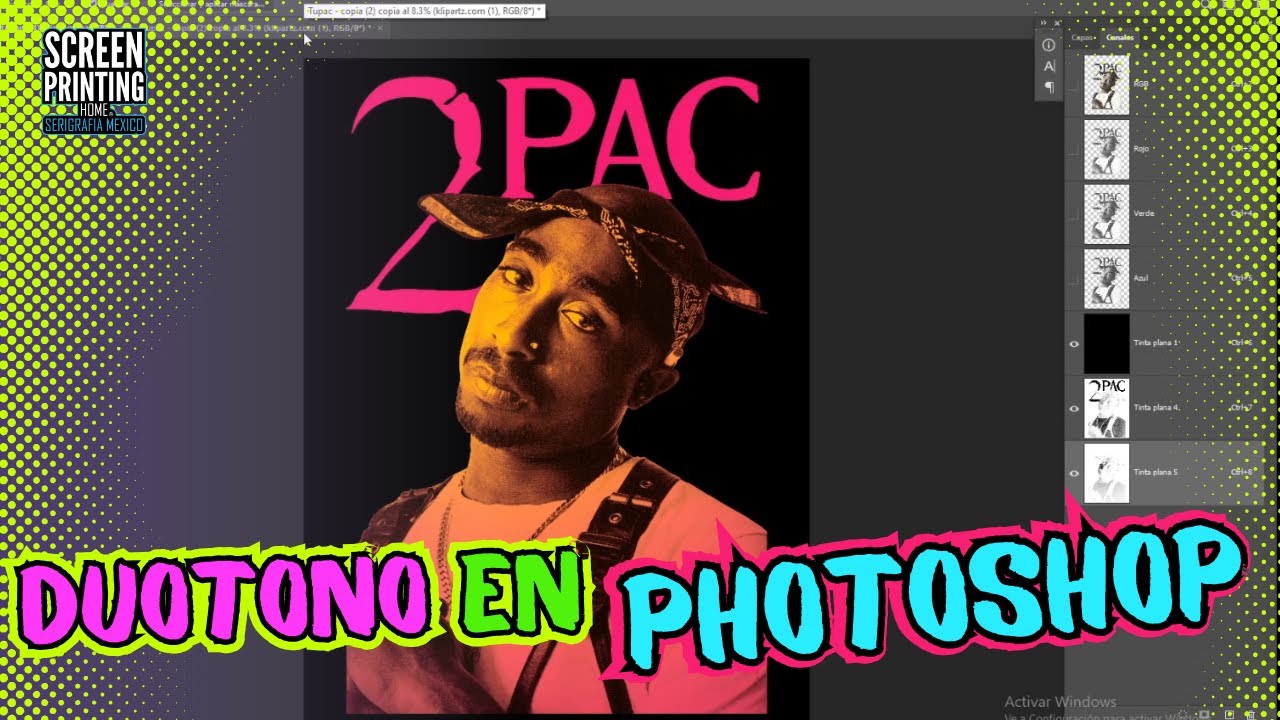This screenshot has height=720, width=1280.
Task: Select the Verde channel thumbnail
Action: tap(1106, 214)
